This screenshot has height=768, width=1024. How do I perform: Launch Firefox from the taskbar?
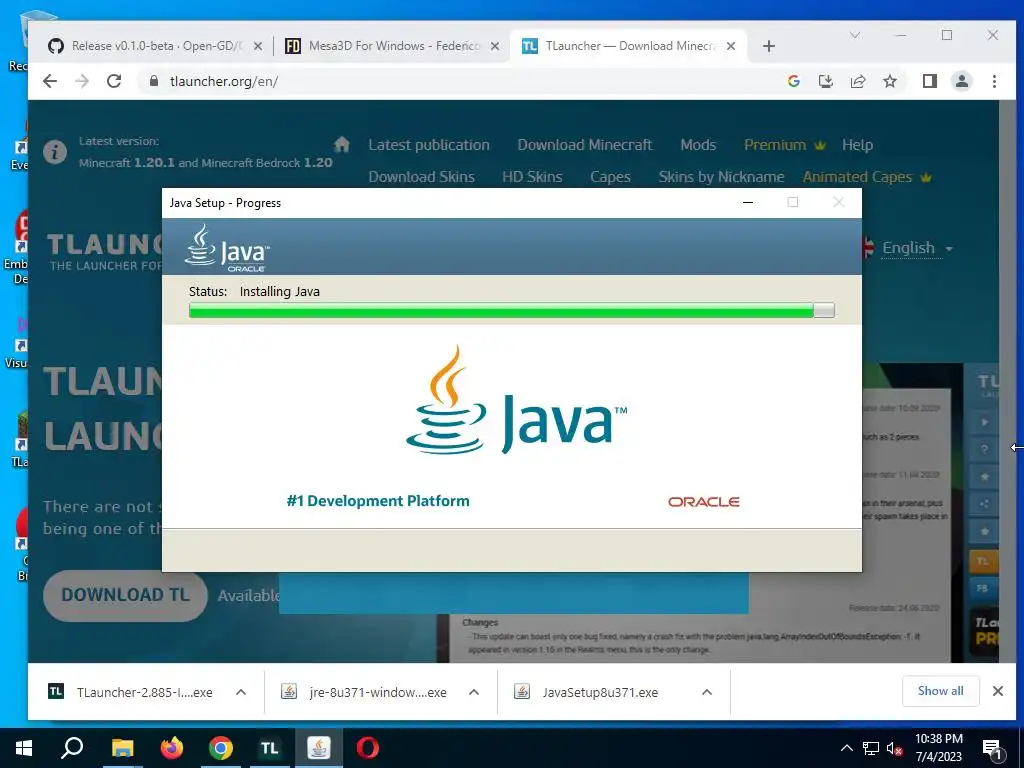[x=172, y=748]
